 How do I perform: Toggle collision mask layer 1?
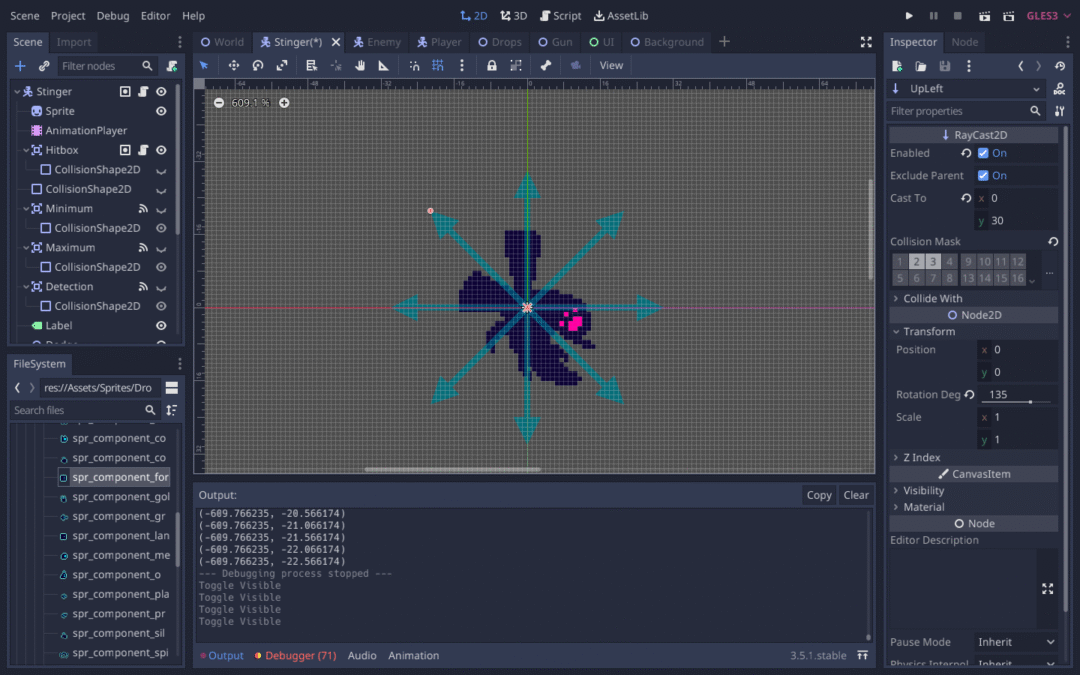[900, 262]
